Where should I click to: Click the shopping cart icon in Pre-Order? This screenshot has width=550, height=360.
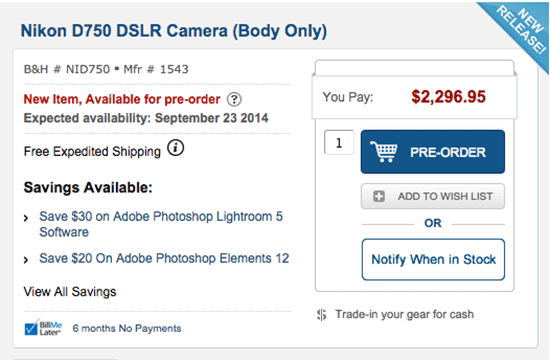384,152
